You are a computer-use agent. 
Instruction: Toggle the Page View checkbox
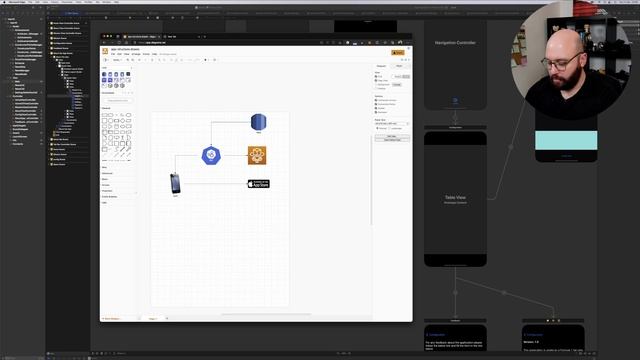(376, 80)
